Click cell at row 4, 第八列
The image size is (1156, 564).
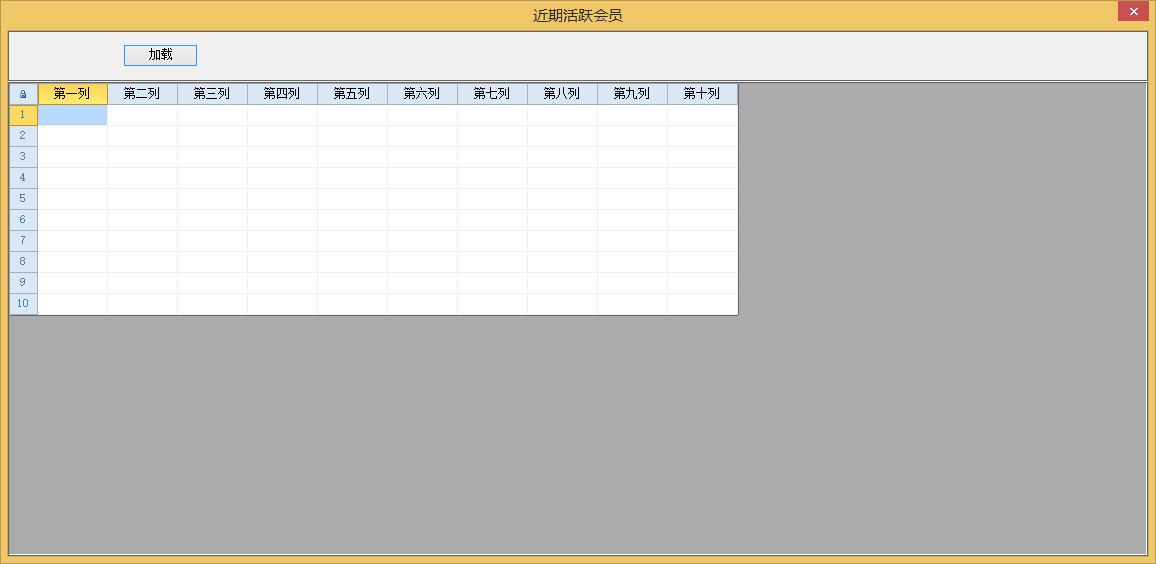point(562,178)
